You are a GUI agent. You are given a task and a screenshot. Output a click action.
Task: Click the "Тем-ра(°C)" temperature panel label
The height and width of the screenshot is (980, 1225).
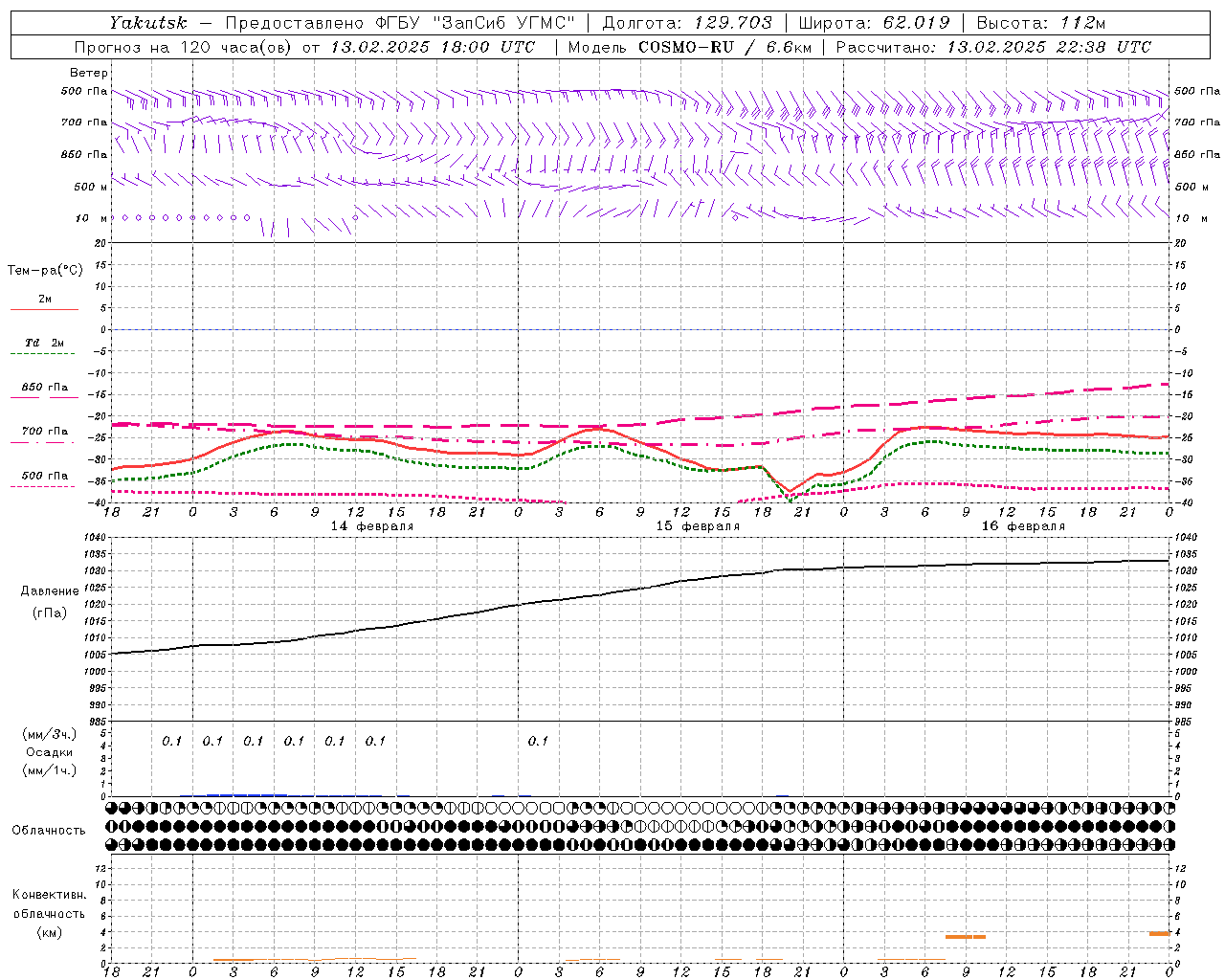(x=45, y=271)
